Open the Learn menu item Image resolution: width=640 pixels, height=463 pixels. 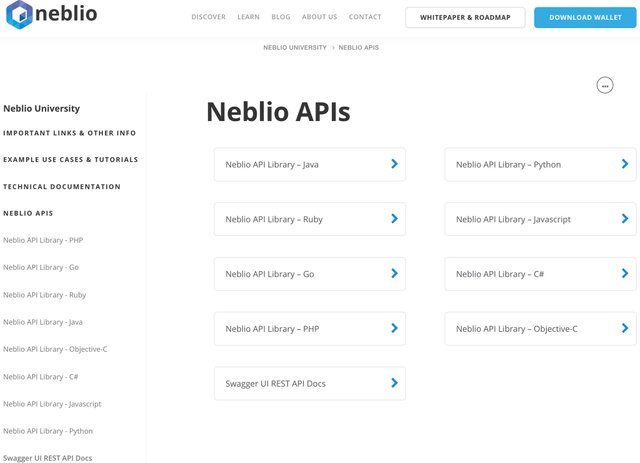pos(248,17)
